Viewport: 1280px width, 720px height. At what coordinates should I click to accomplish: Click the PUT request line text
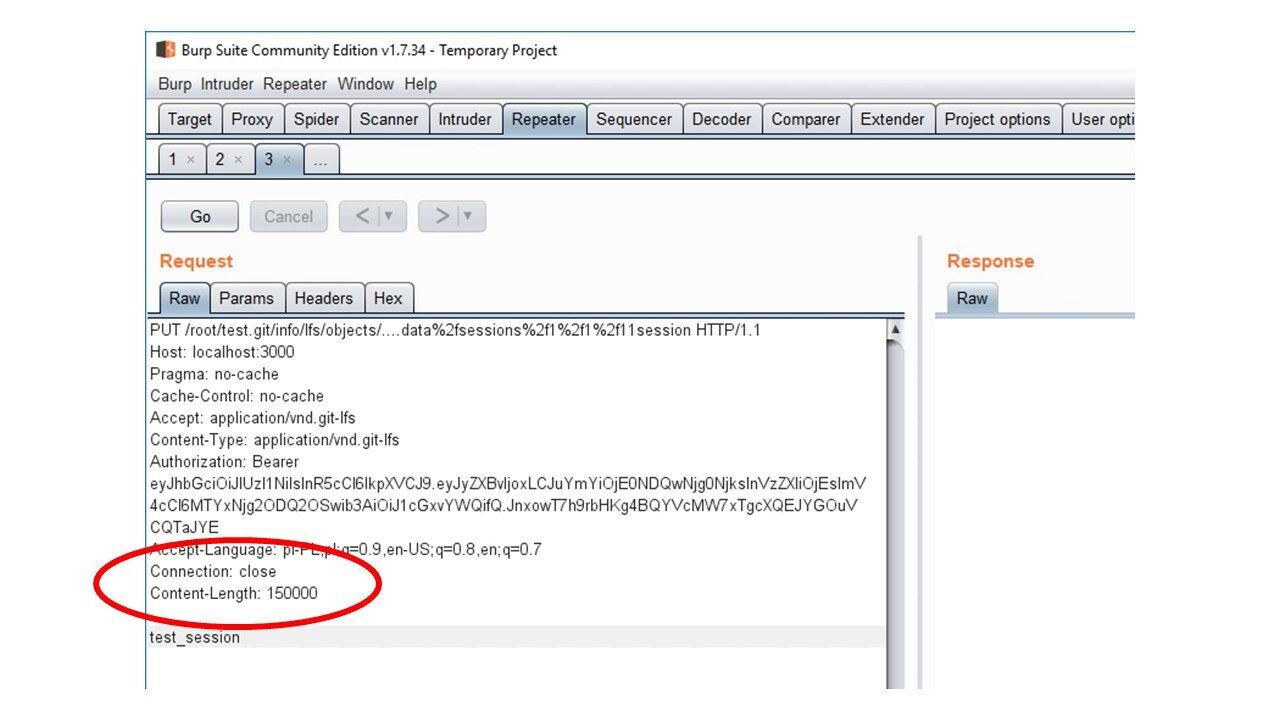[x=455, y=330]
